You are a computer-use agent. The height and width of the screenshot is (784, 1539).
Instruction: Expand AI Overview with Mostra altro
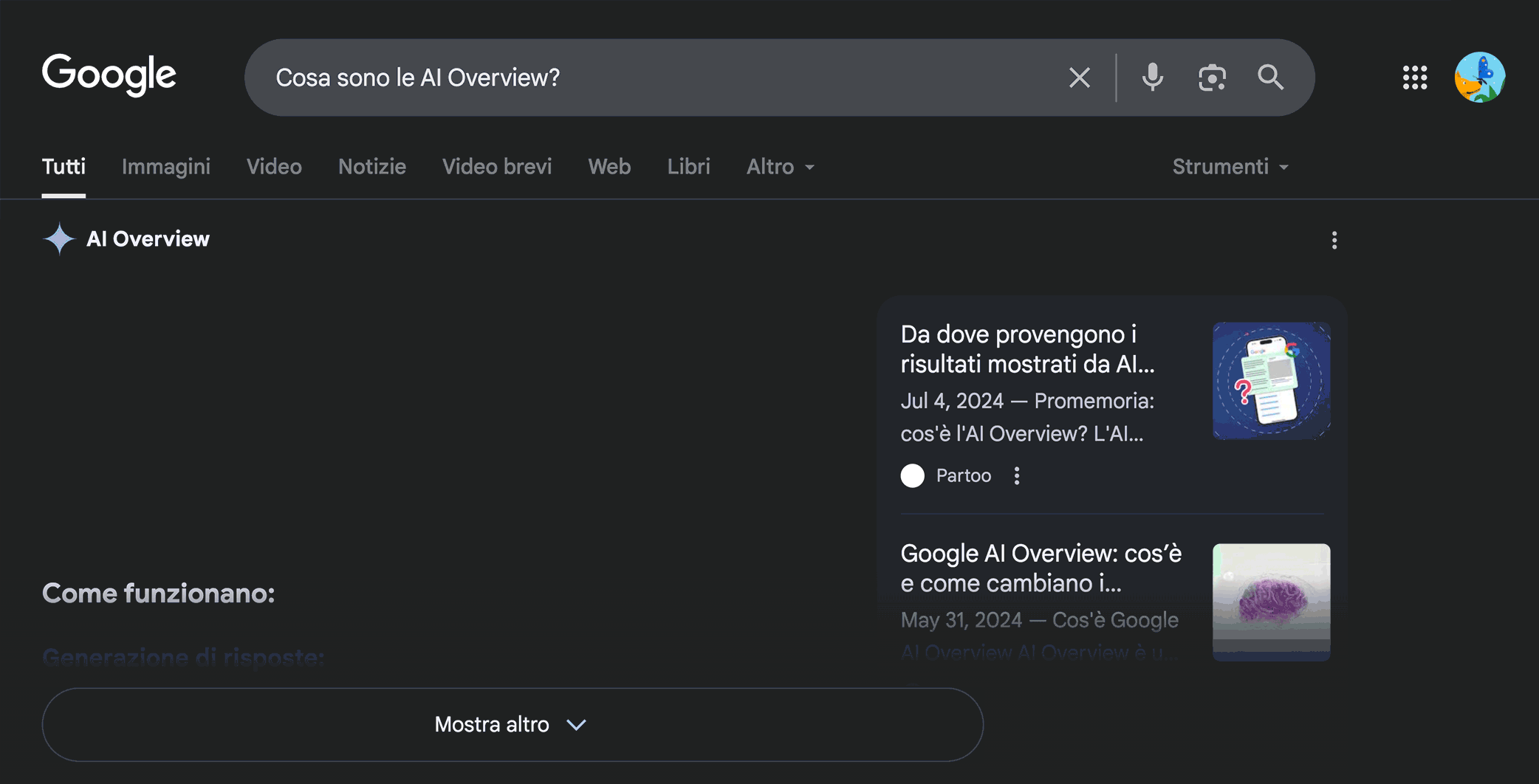[512, 724]
